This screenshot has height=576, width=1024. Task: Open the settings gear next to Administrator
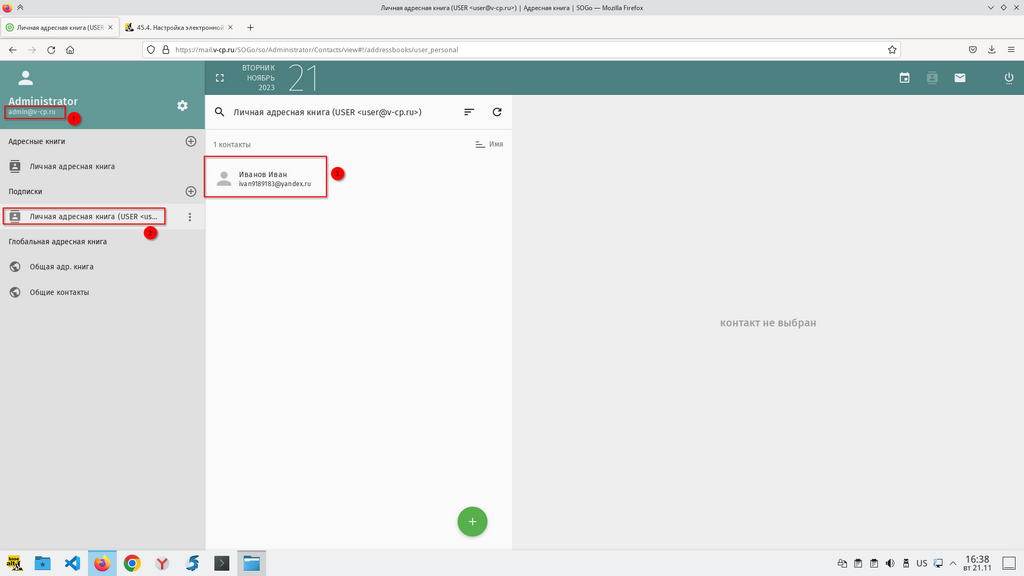coord(182,106)
